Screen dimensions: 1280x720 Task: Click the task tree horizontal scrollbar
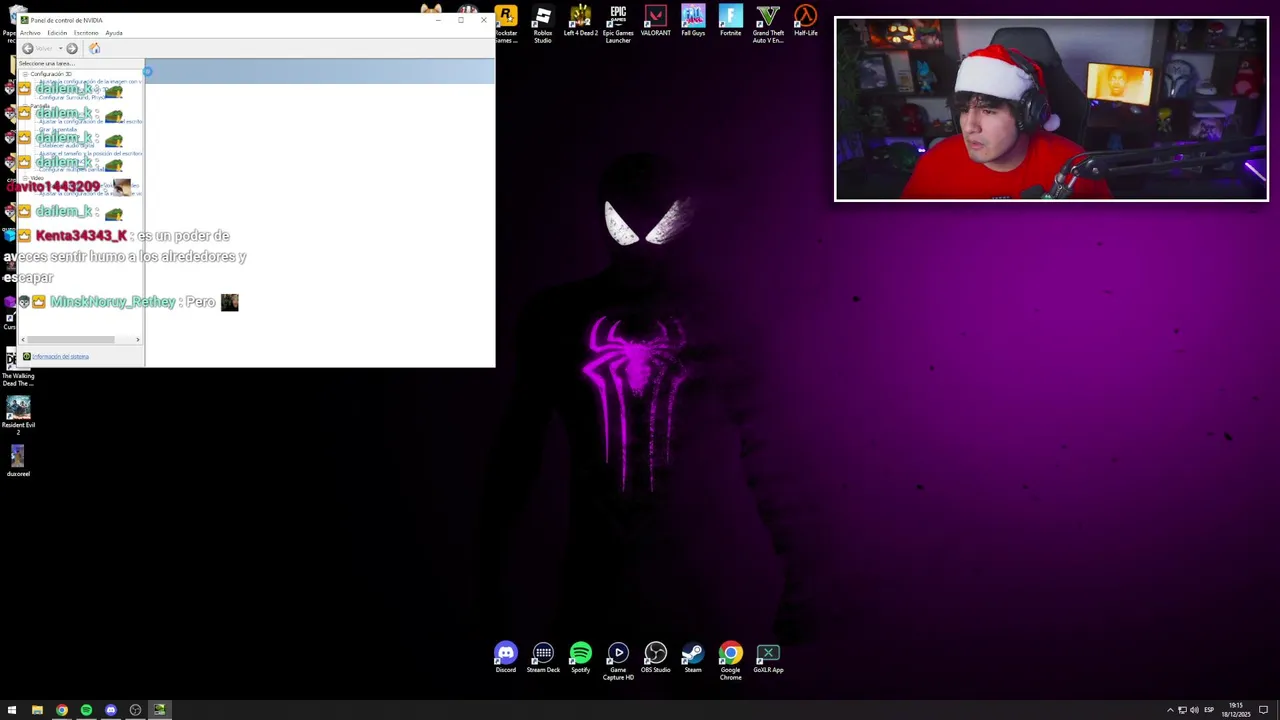click(x=71, y=340)
